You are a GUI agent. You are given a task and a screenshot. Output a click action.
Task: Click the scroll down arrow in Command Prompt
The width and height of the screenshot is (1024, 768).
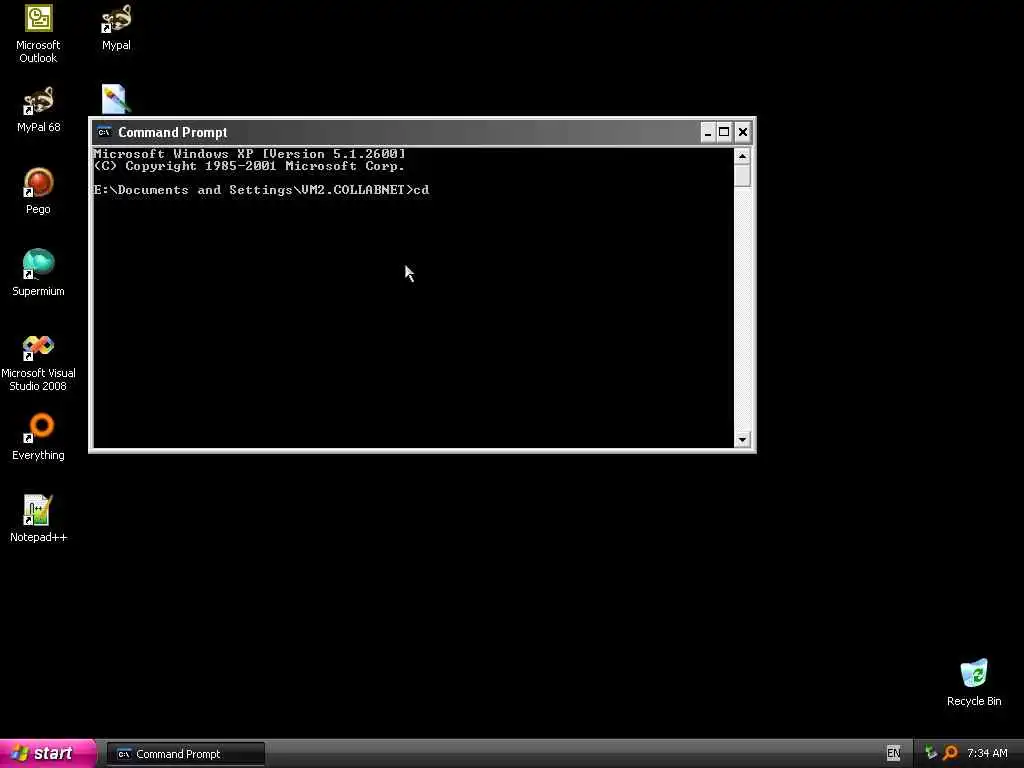(x=742, y=440)
